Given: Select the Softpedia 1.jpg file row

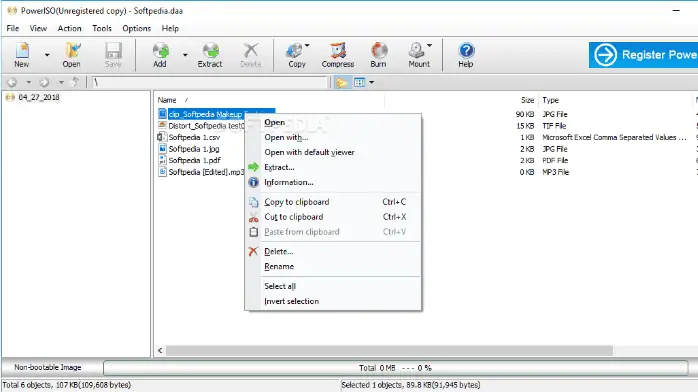Looking at the screenshot, I should 194,149.
